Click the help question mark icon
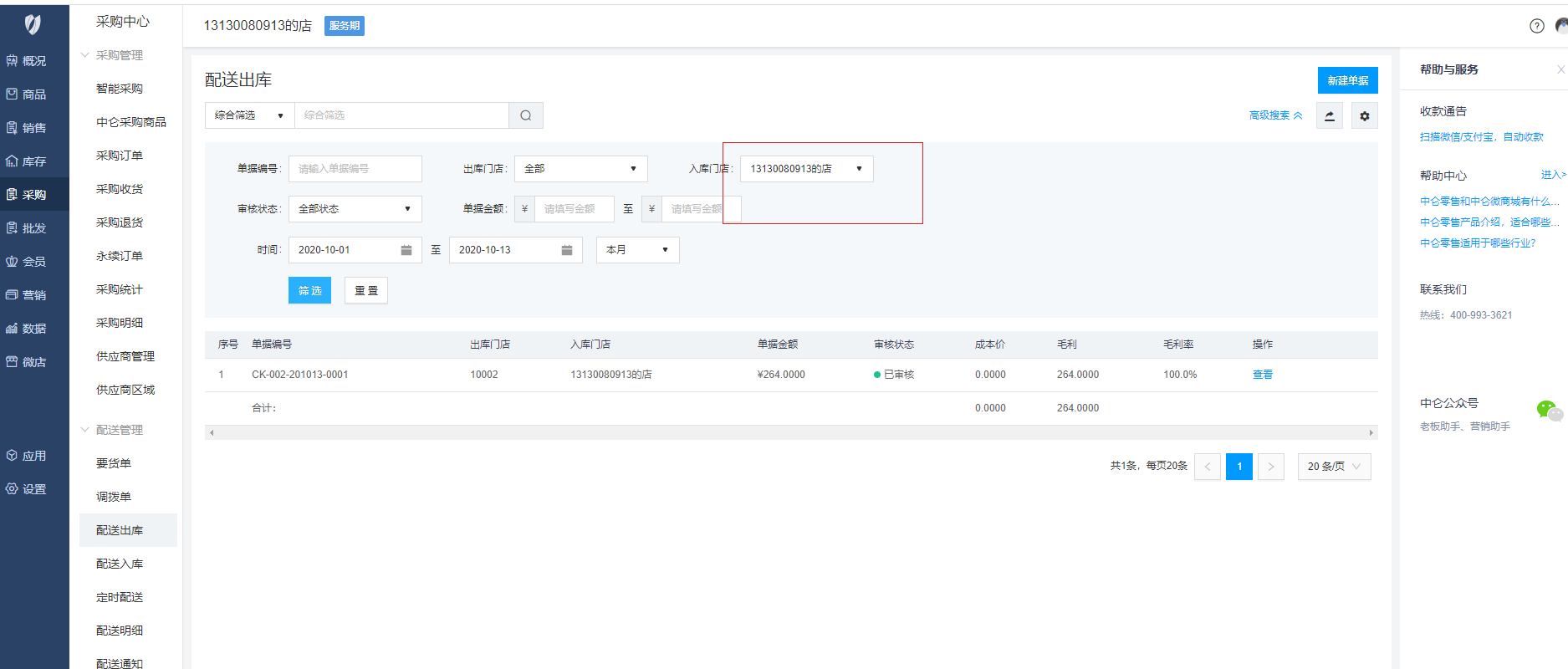 pos(1536,26)
